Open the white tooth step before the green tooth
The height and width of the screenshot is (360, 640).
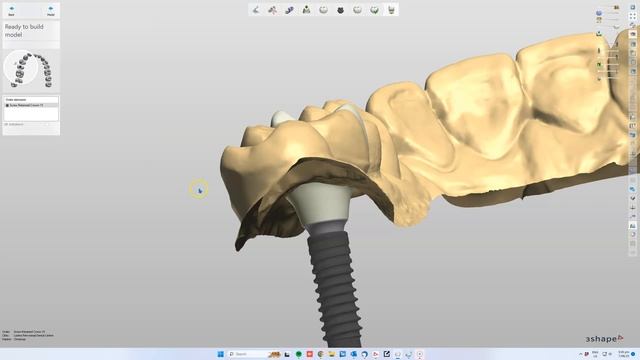pos(357,10)
